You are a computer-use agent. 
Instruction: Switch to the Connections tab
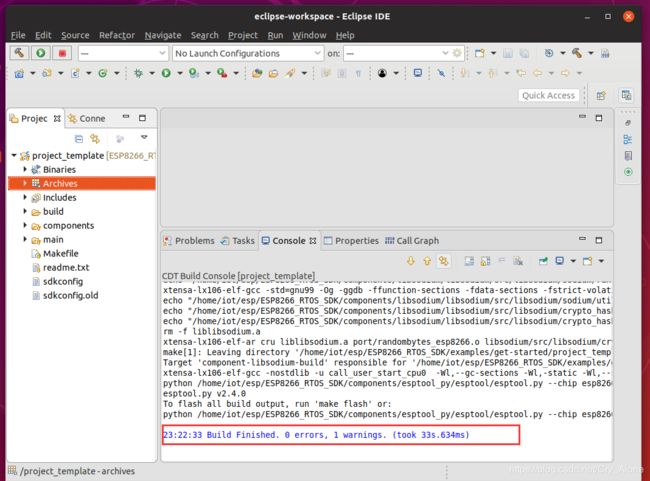click(87, 119)
